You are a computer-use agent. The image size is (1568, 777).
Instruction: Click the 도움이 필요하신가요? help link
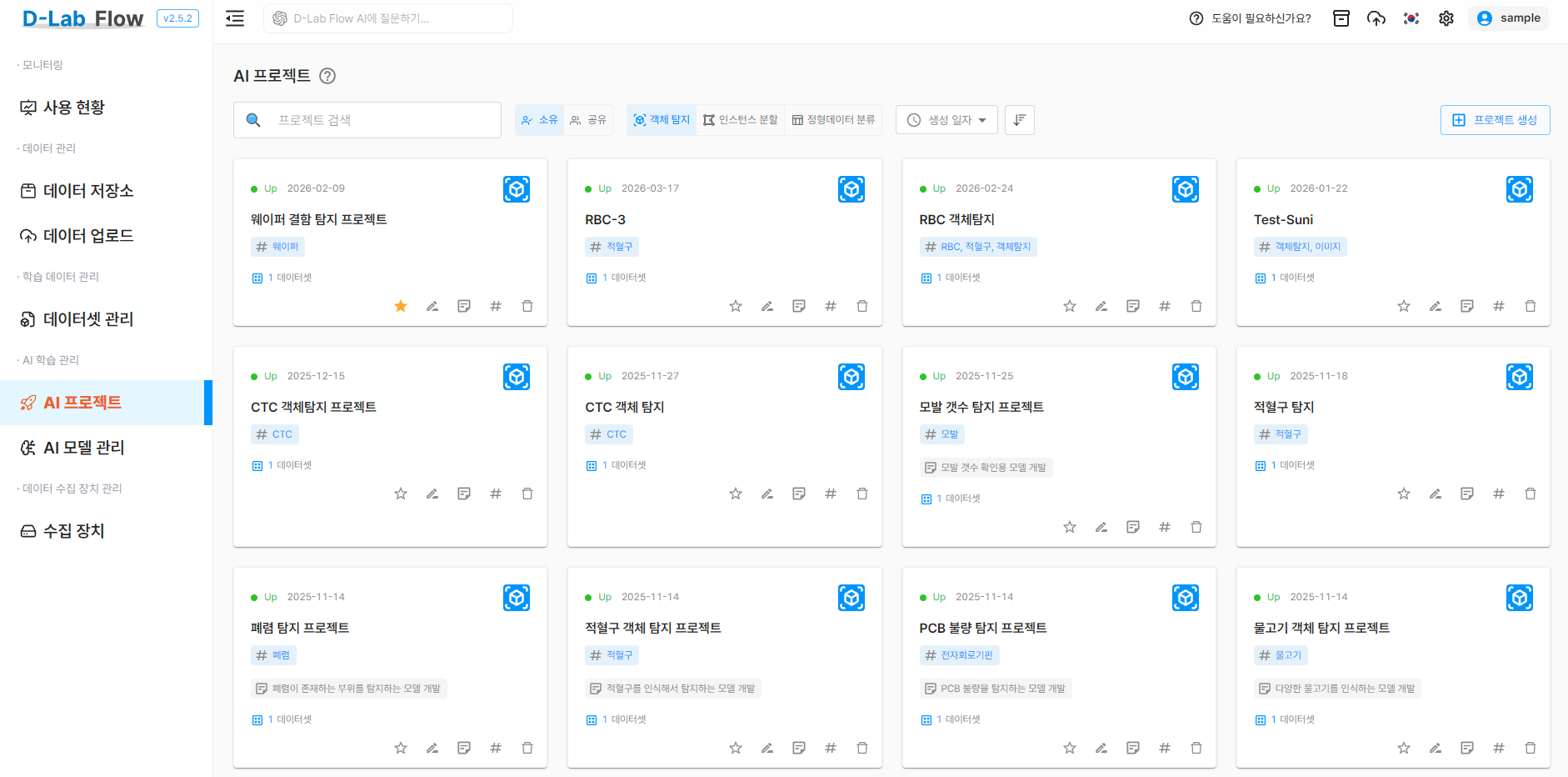1250,18
